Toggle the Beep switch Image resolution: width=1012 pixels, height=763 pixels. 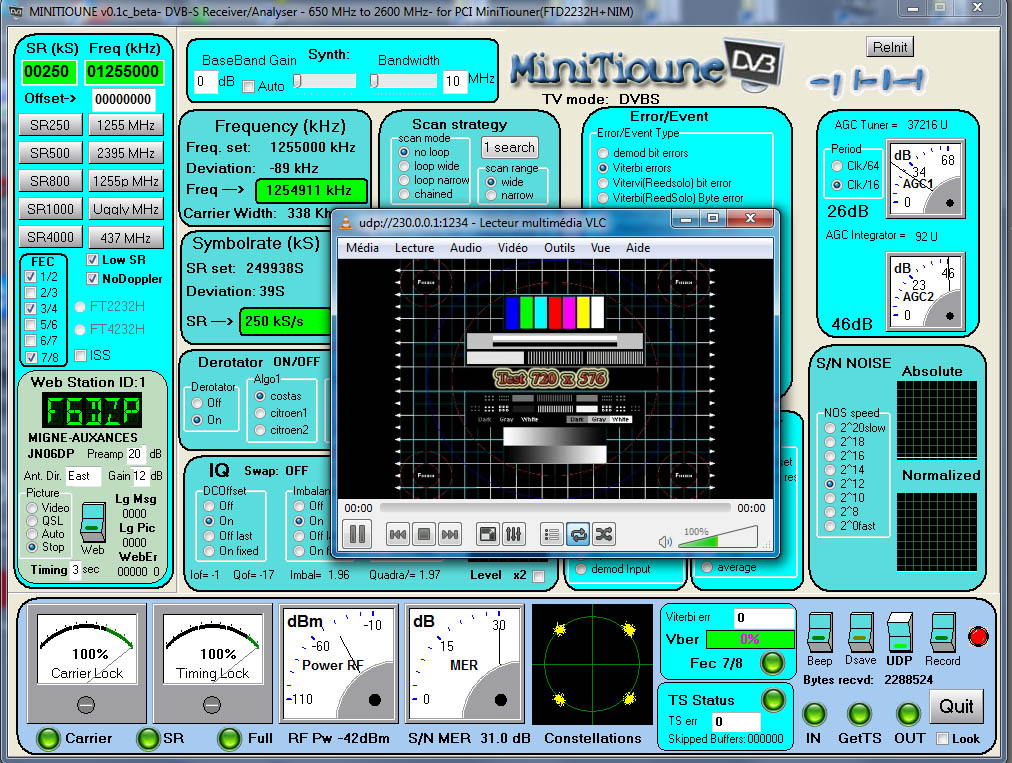pyautogui.click(x=820, y=633)
